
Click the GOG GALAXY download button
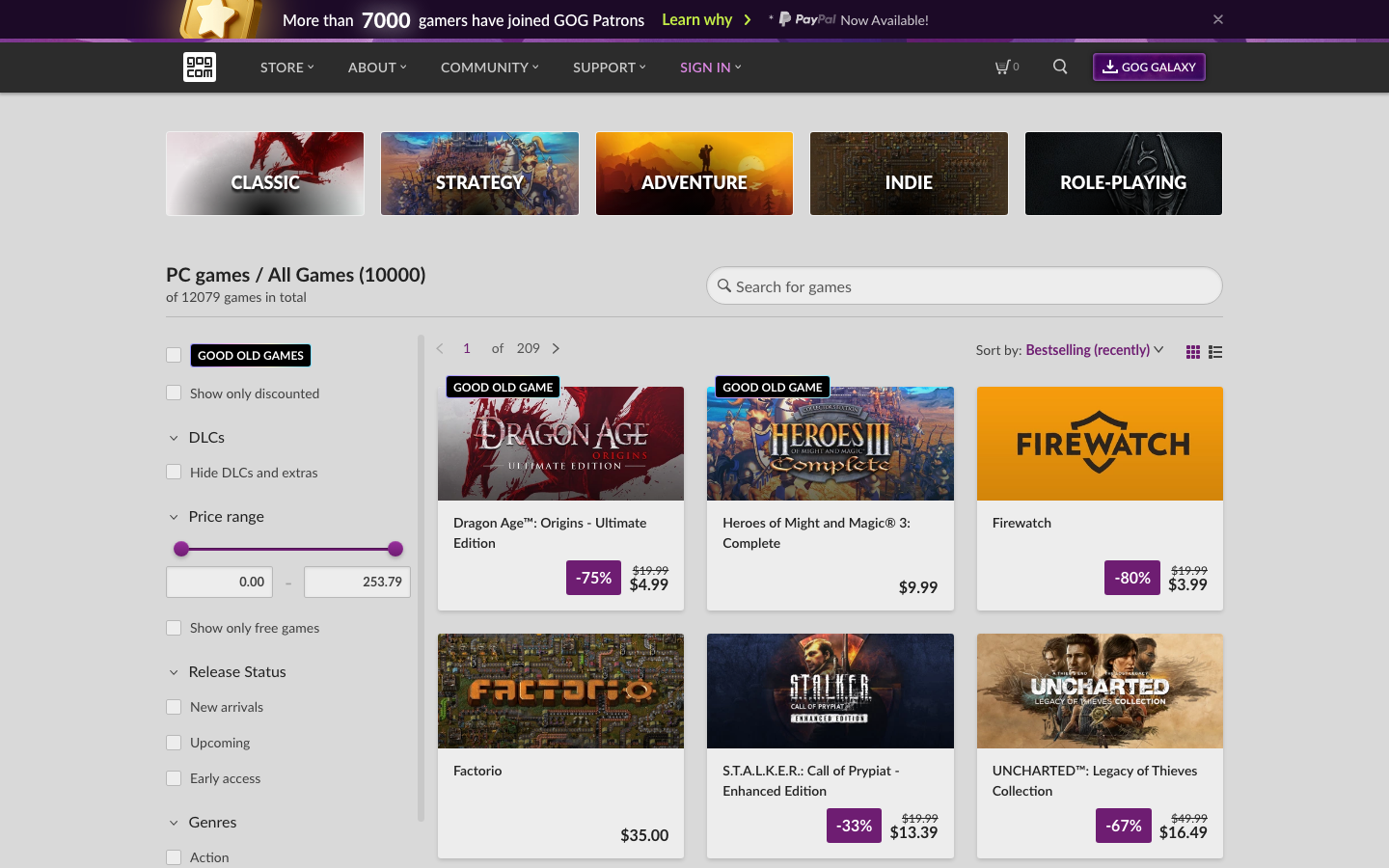tap(1149, 67)
